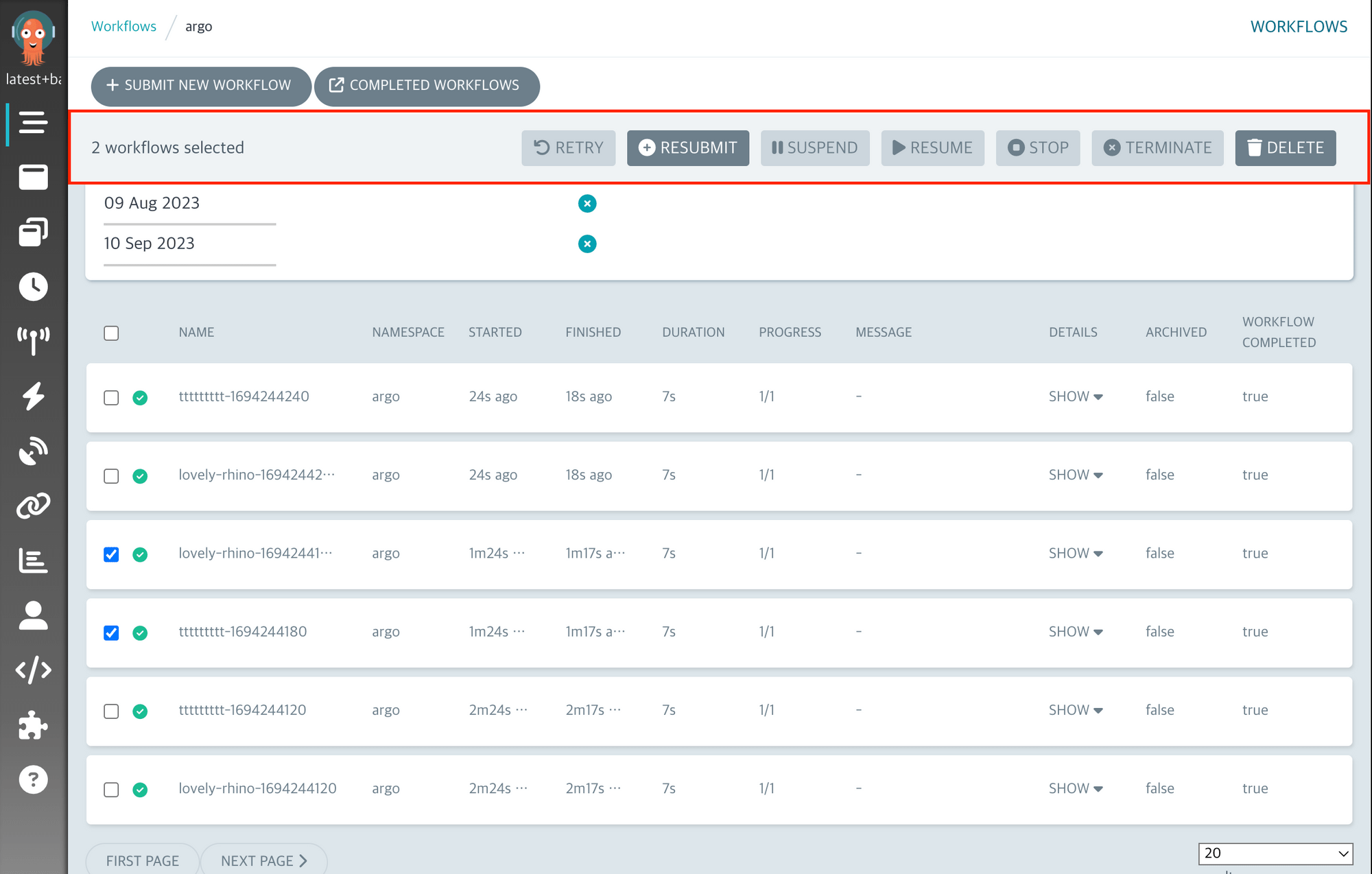The width and height of the screenshot is (1372, 874).
Task: Check the tttttttt-1694244240 row checkbox
Action: pos(111,398)
